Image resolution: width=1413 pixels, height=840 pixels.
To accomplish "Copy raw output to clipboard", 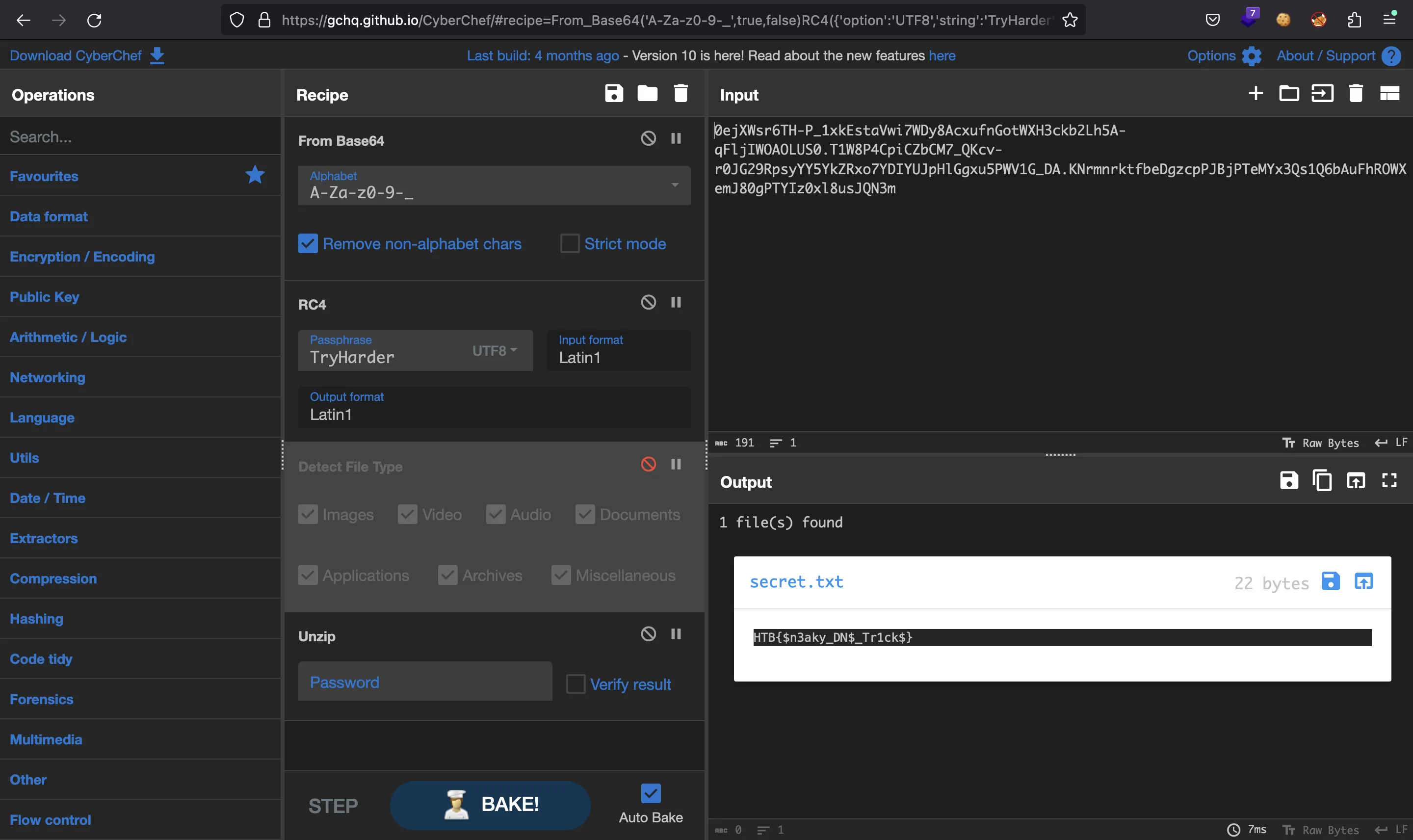I will [1322, 480].
